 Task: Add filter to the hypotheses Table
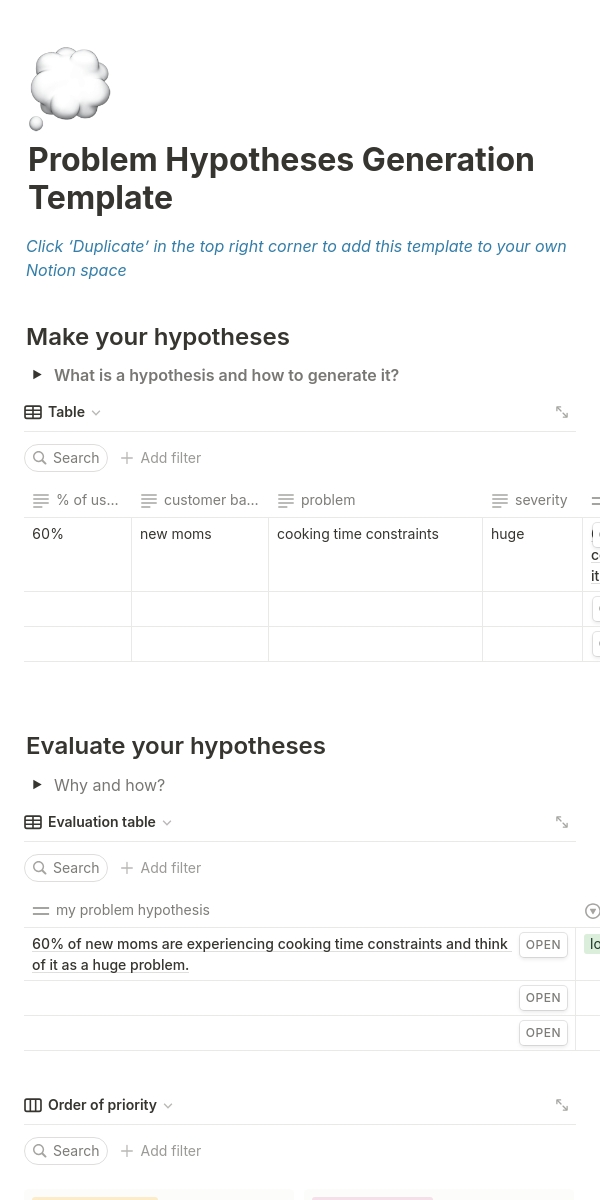[x=161, y=458]
